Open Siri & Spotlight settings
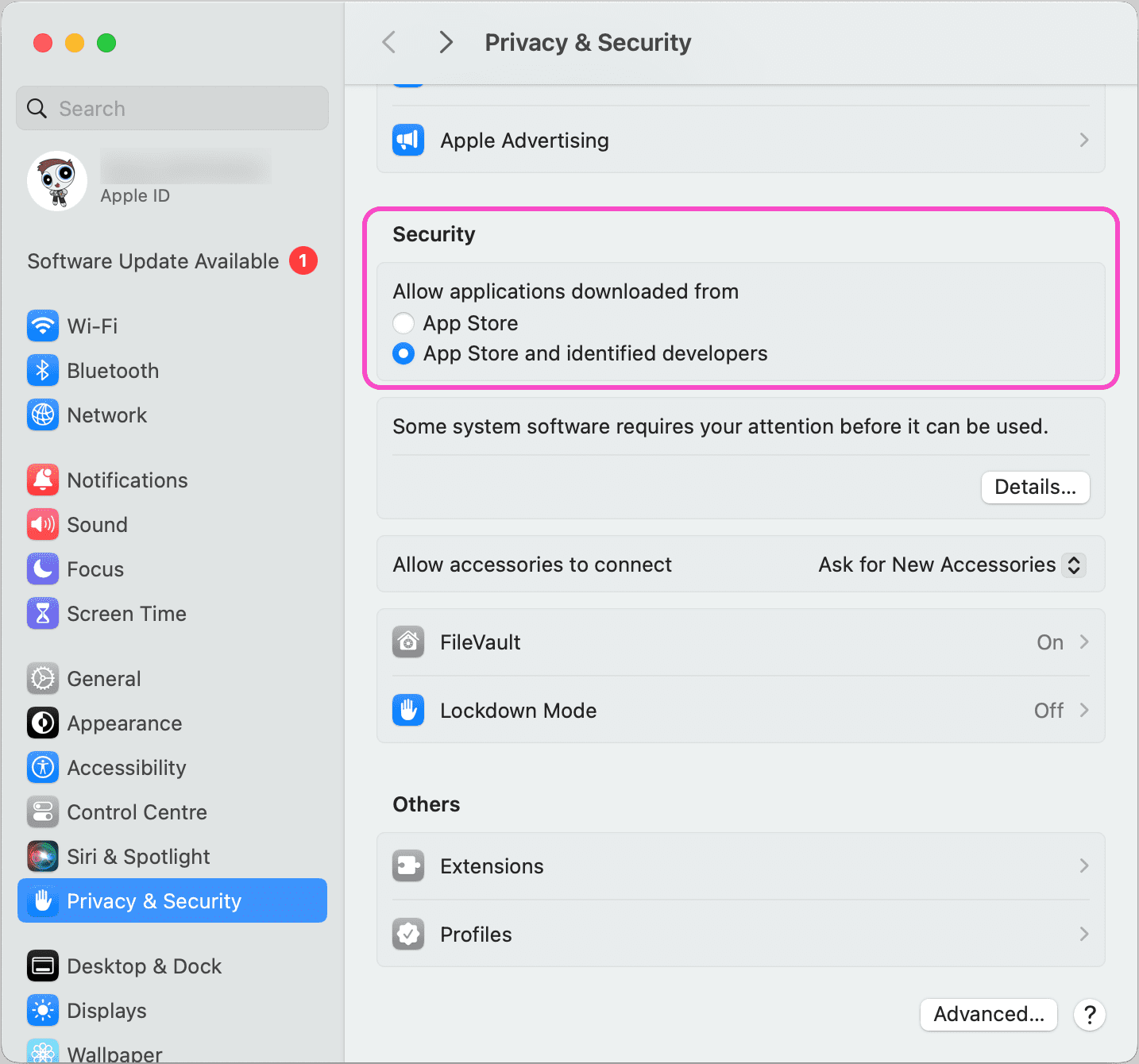Screen dimensions: 1139x1064 (x=138, y=857)
